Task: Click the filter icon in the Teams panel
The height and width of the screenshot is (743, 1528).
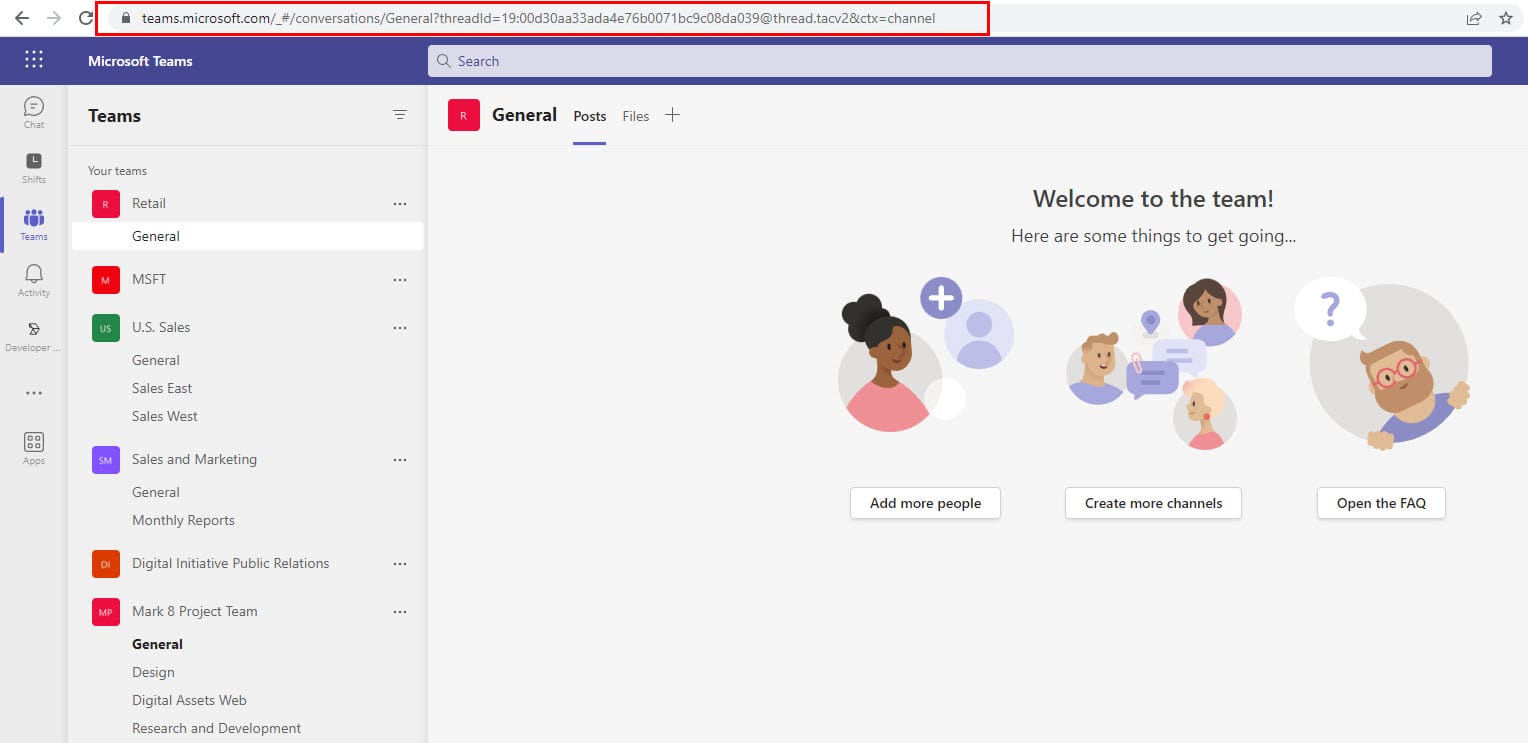Action: (400, 114)
